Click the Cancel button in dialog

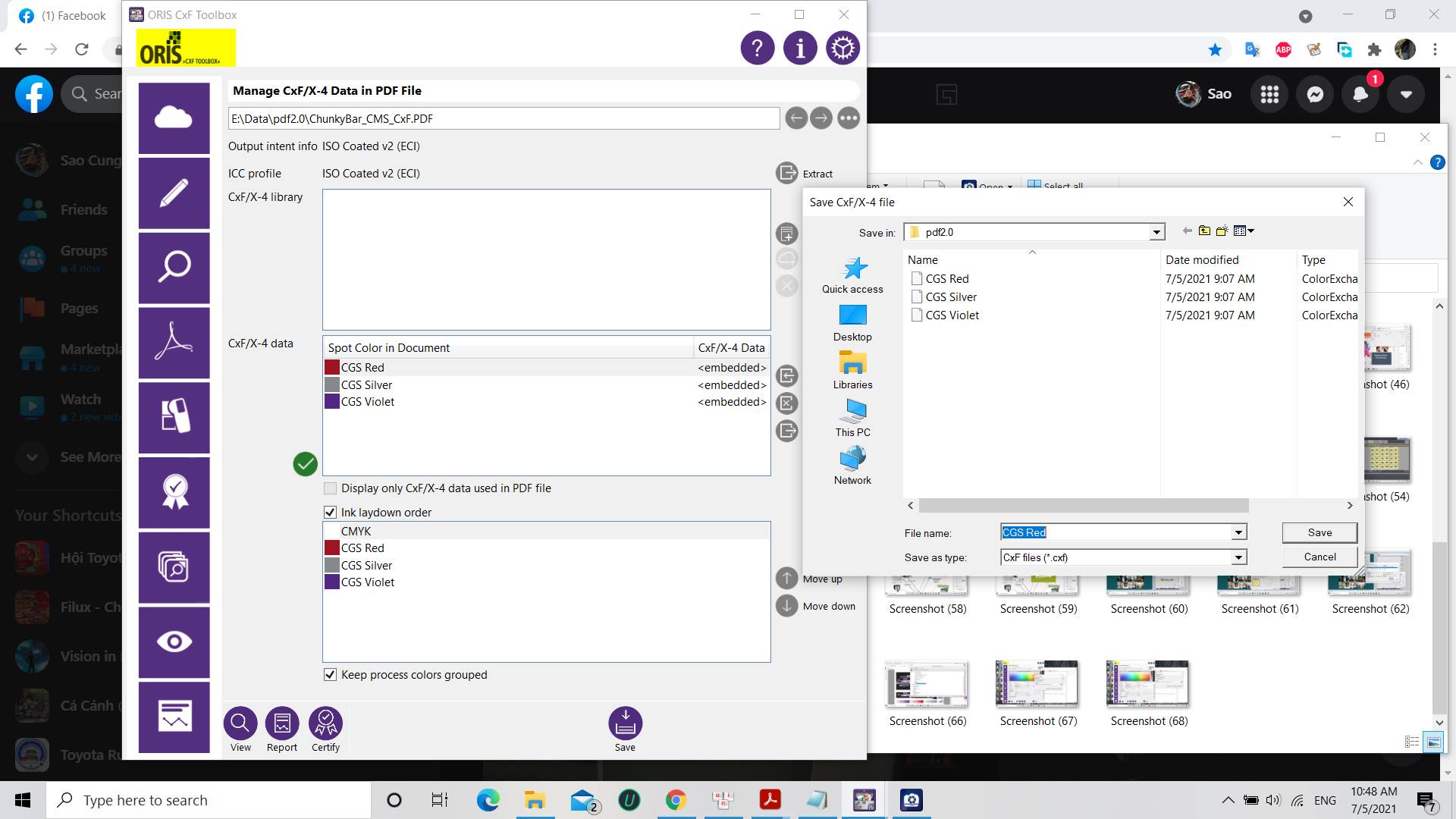1319,557
